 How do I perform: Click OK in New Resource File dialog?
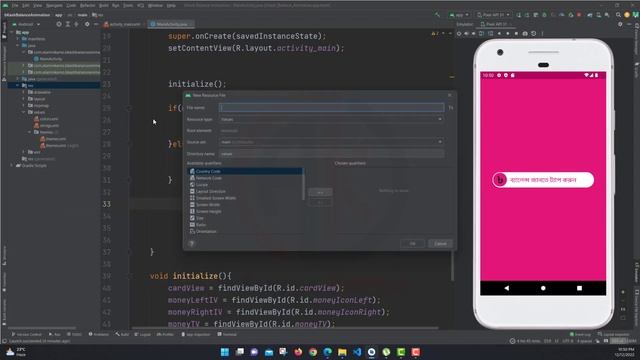[x=412, y=244]
